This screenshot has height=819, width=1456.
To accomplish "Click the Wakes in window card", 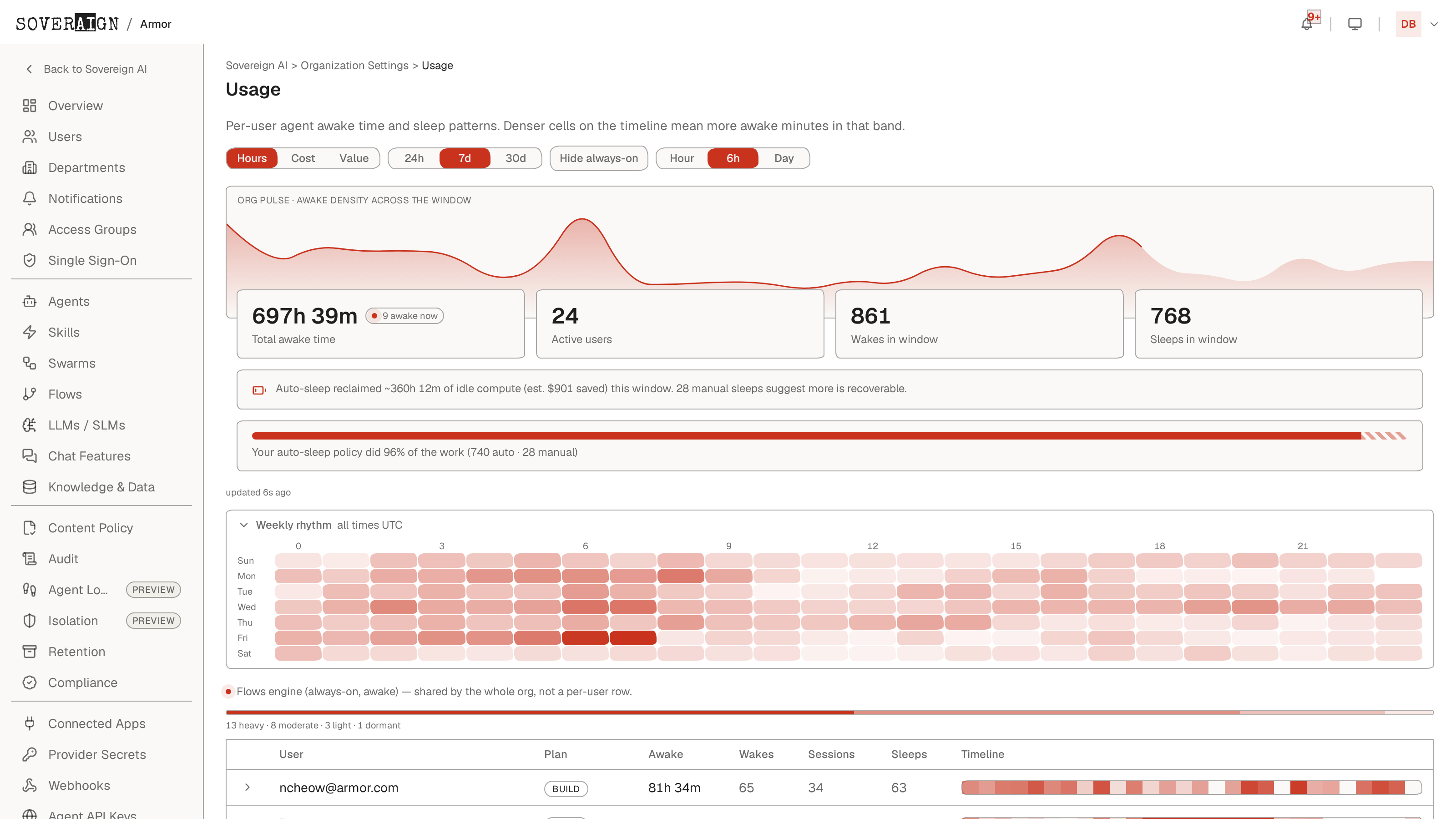I will [x=979, y=324].
